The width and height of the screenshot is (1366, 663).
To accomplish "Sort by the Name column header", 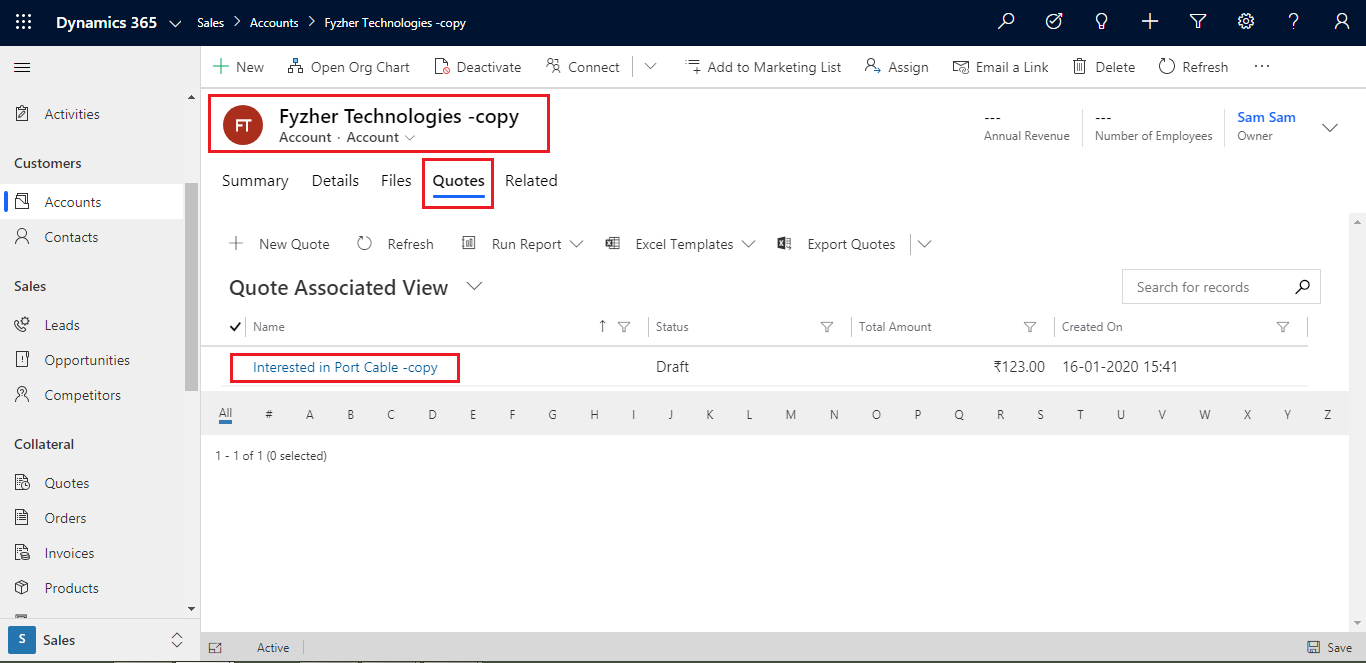I will tap(269, 327).
